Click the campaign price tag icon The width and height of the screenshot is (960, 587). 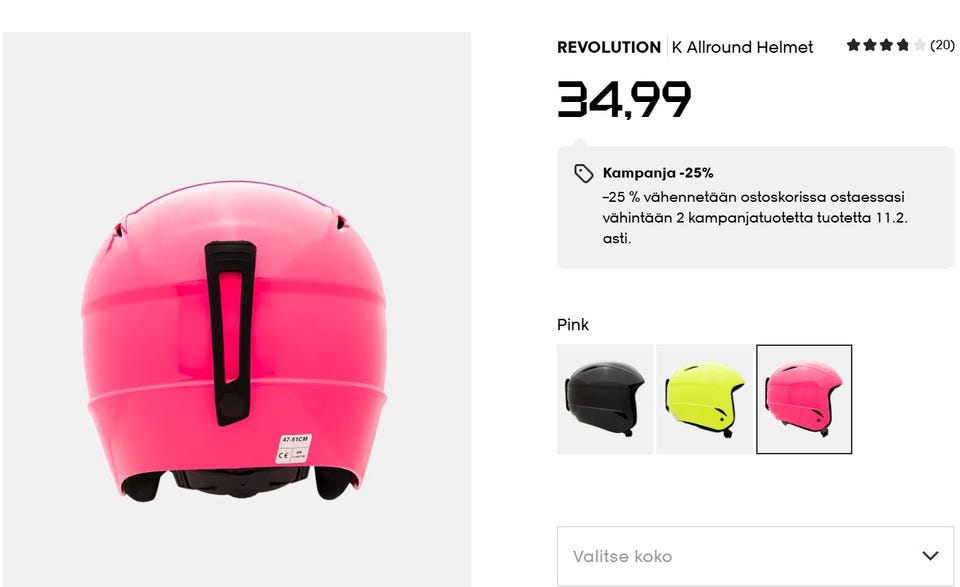point(584,173)
